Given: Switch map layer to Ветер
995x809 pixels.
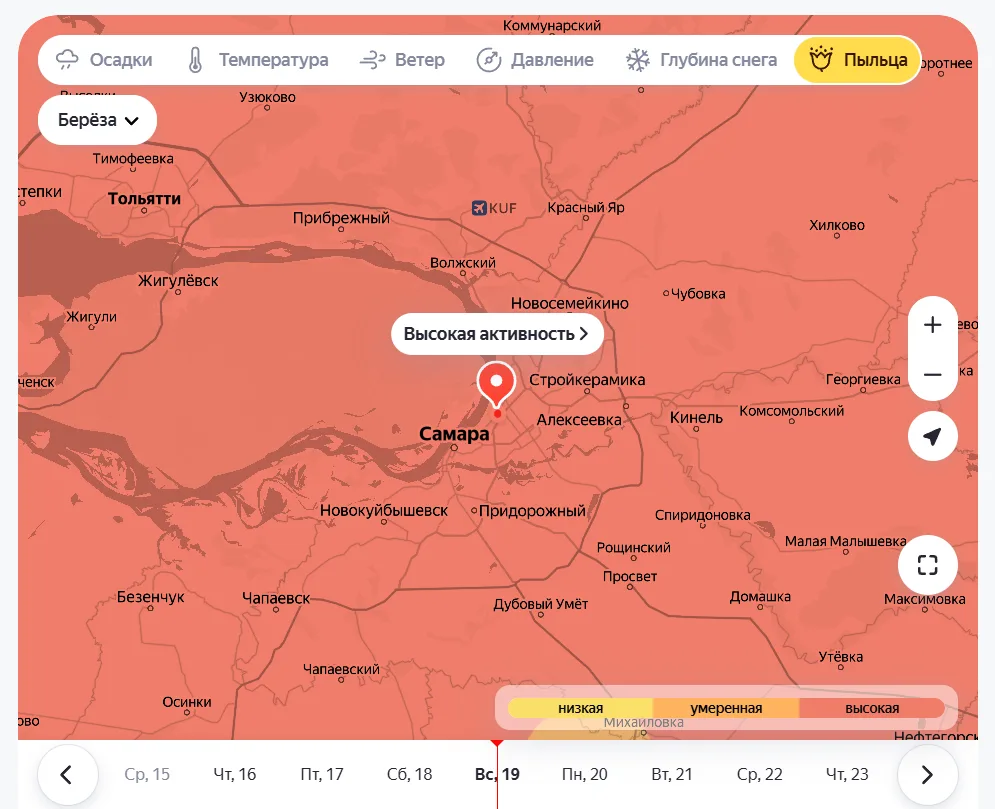Looking at the screenshot, I should tap(402, 60).
